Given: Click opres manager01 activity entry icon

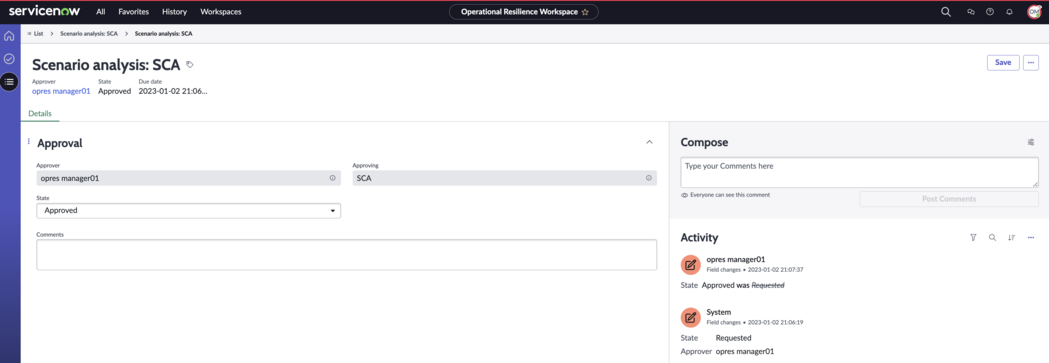Looking at the screenshot, I should coord(690,264).
